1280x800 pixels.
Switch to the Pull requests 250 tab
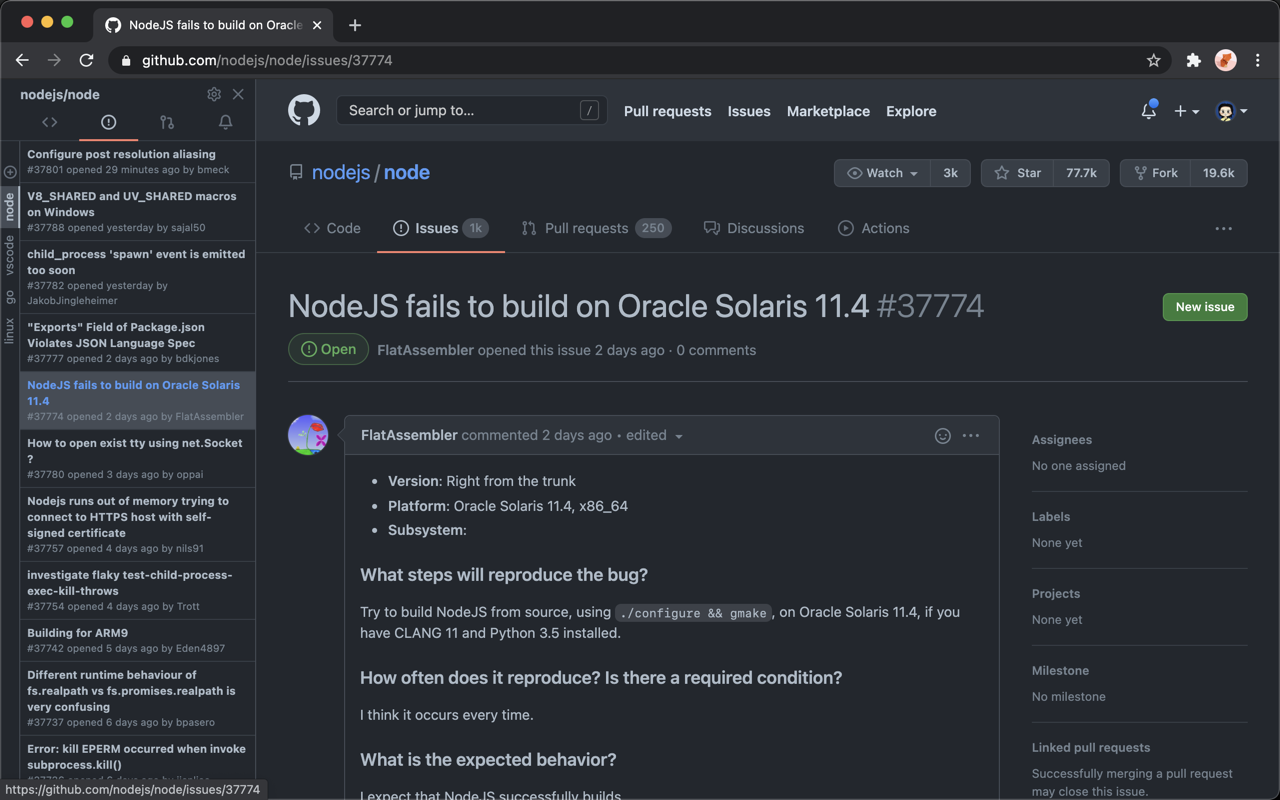[596, 228]
